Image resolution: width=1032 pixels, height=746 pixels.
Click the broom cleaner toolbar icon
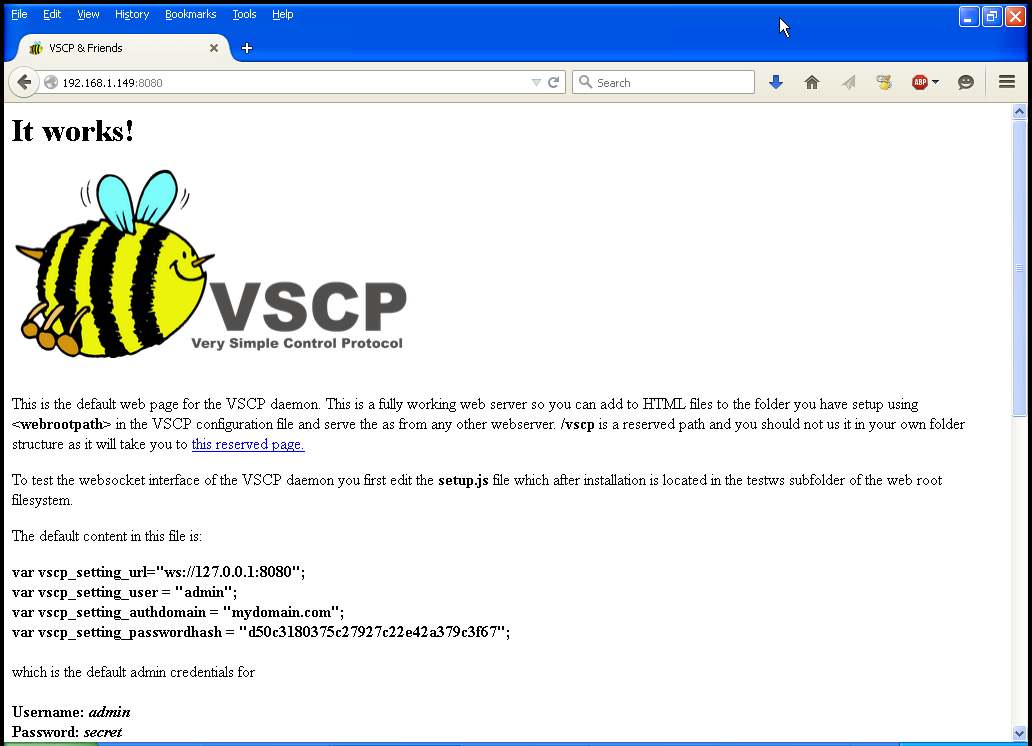tap(884, 83)
